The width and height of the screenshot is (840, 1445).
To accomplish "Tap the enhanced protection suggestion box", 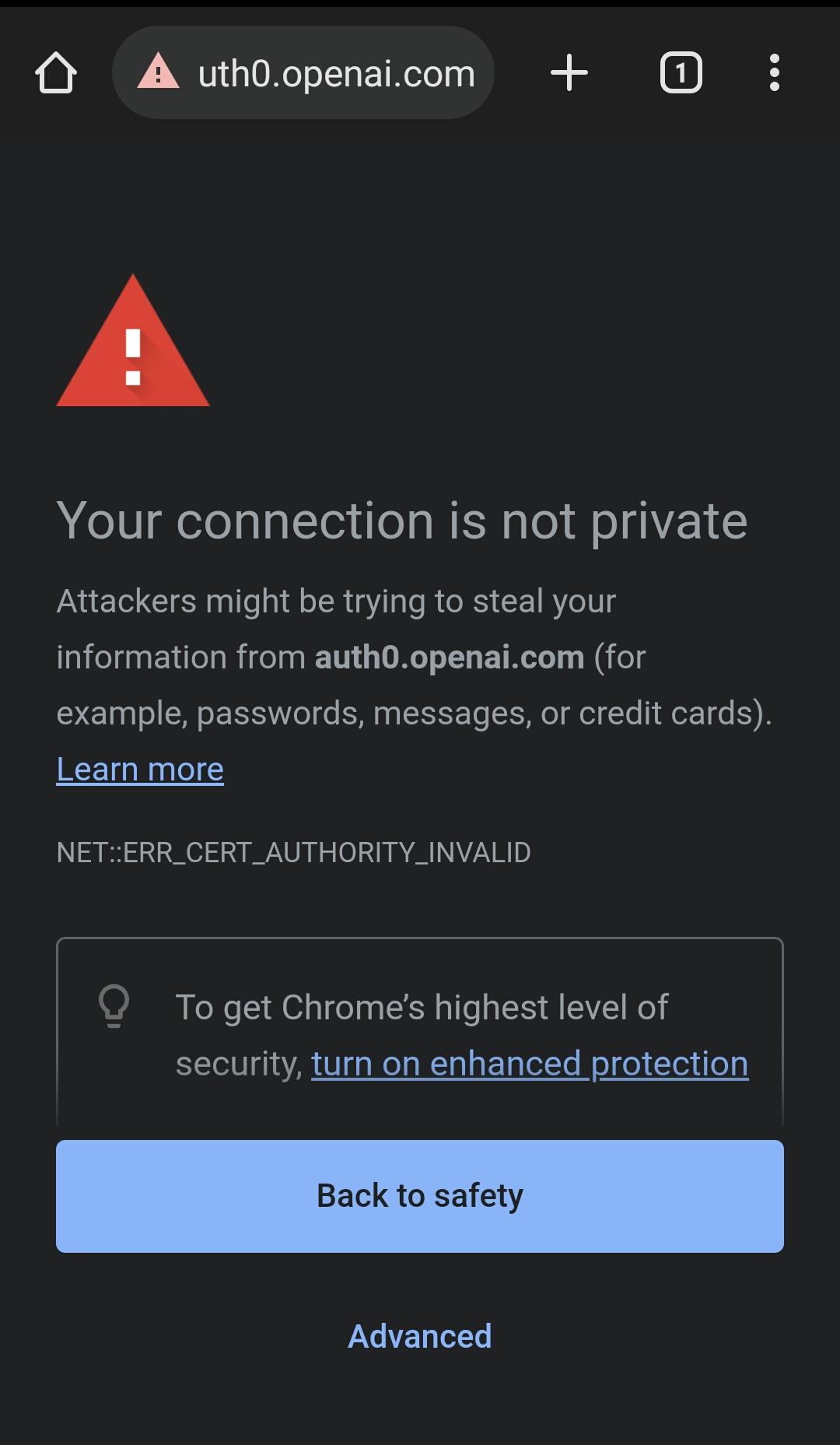I will point(420,1031).
